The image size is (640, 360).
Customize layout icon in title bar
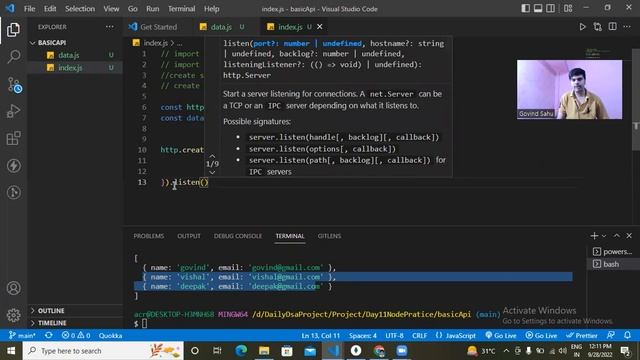click(568, 9)
